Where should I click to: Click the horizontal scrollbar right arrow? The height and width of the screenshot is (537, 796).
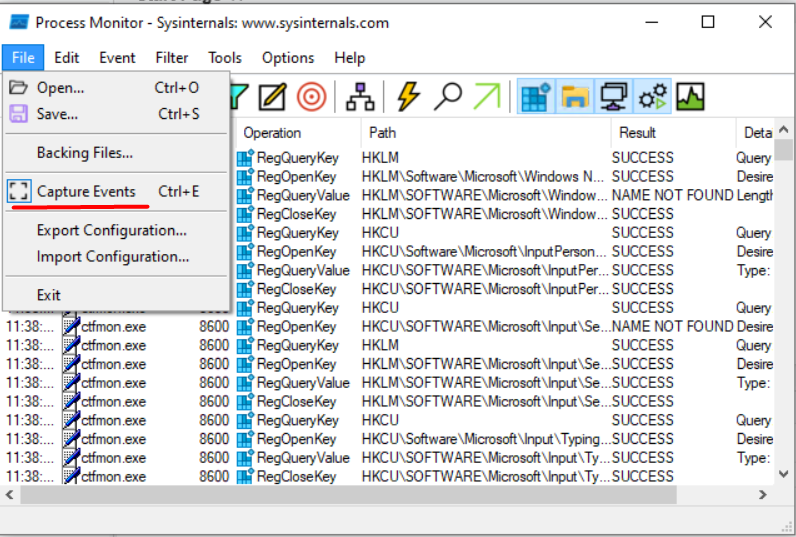(762, 494)
